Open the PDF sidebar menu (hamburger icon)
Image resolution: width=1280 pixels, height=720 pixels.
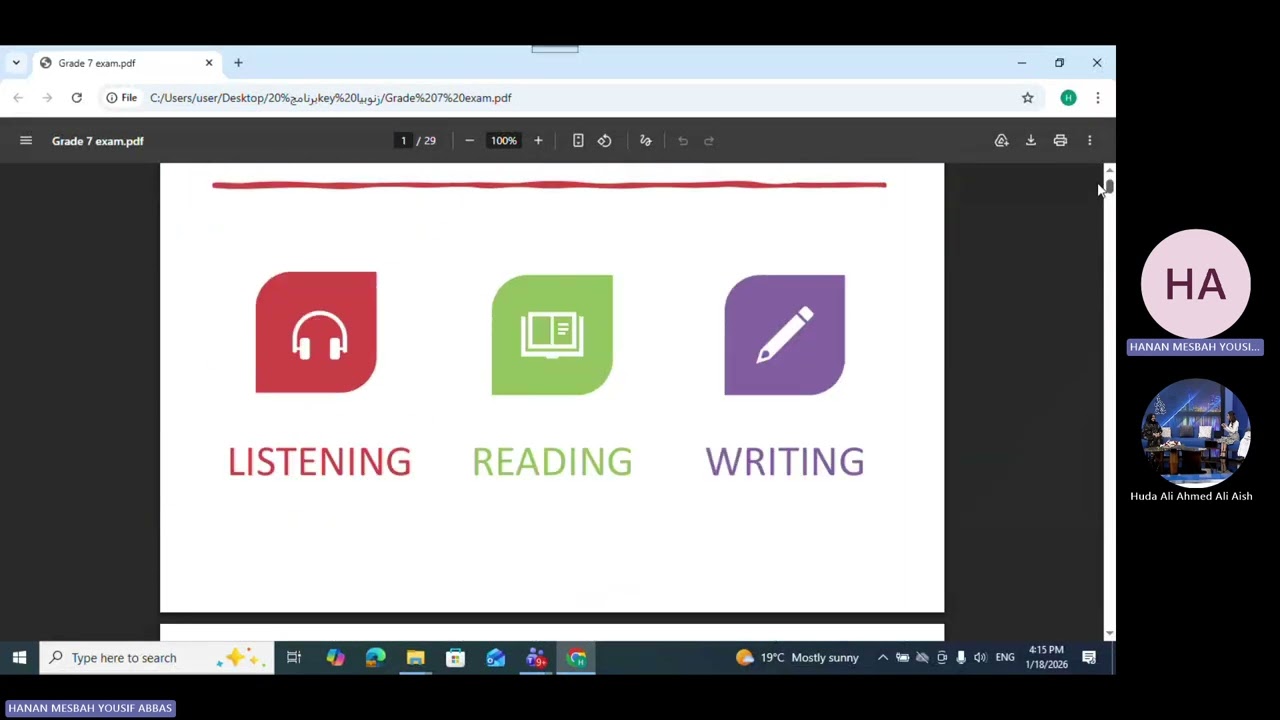(x=26, y=141)
